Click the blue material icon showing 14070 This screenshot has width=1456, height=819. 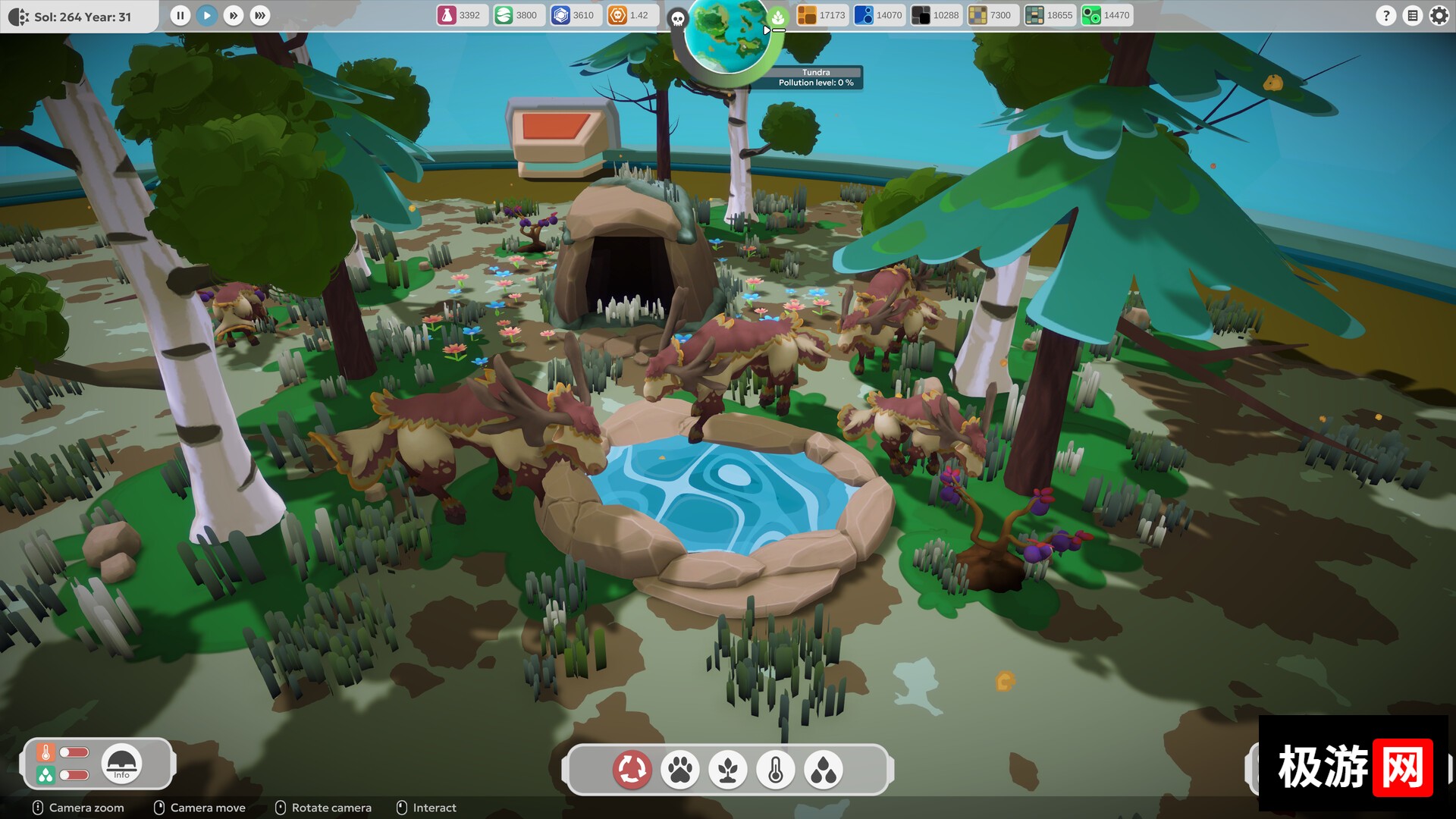(864, 15)
